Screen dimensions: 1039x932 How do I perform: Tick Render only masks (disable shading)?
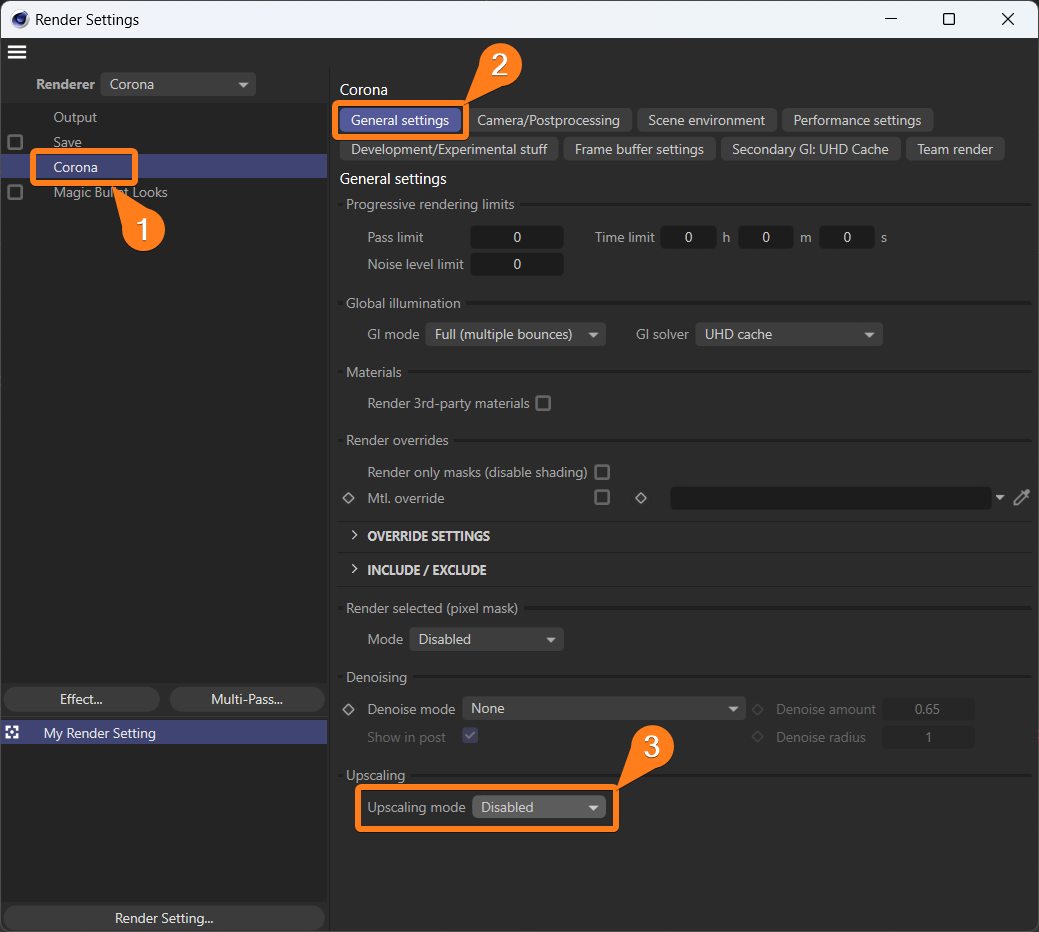(602, 472)
